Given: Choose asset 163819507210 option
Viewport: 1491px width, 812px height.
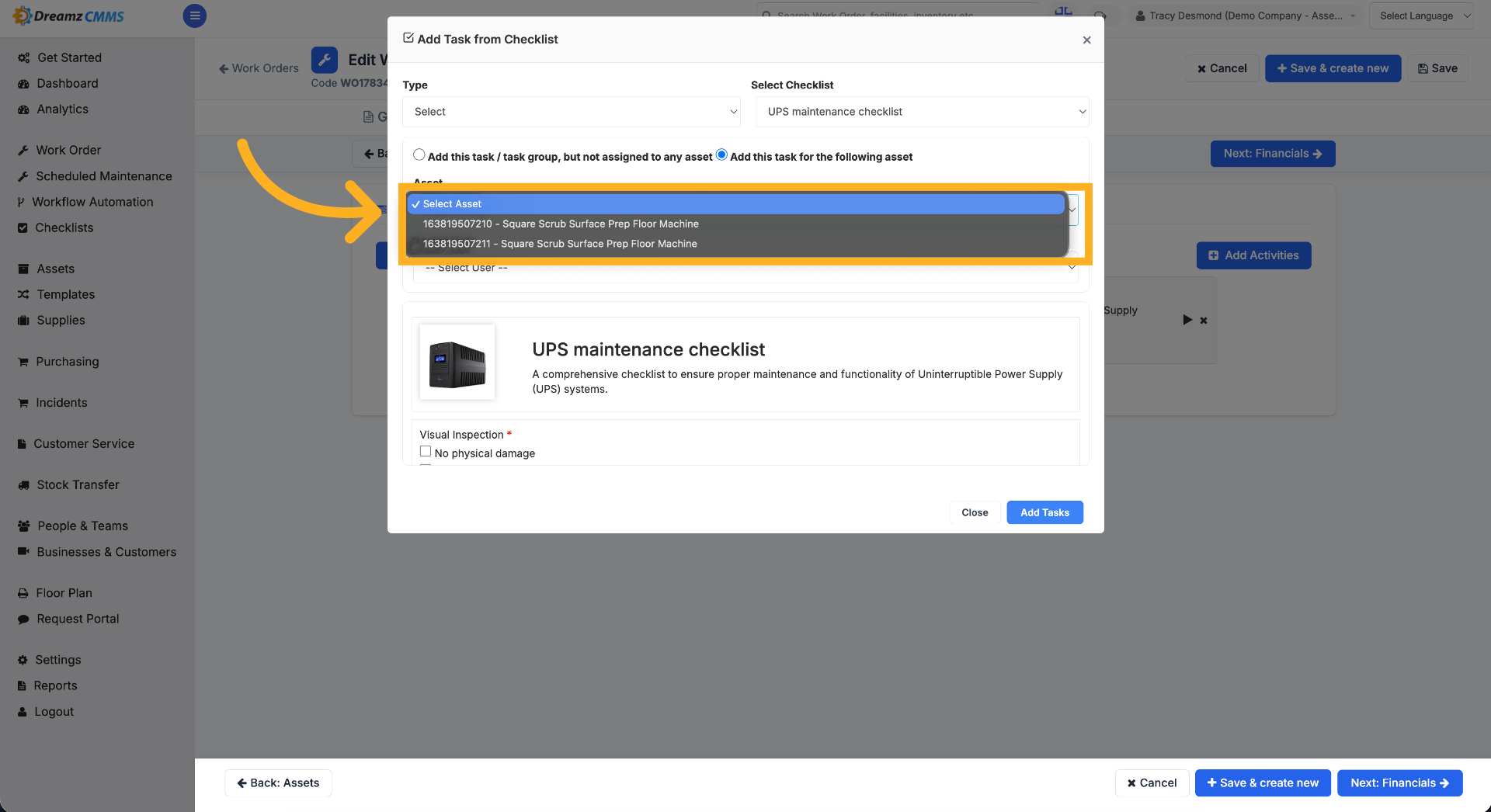Looking at the screenshot, I should coord(735,224).
